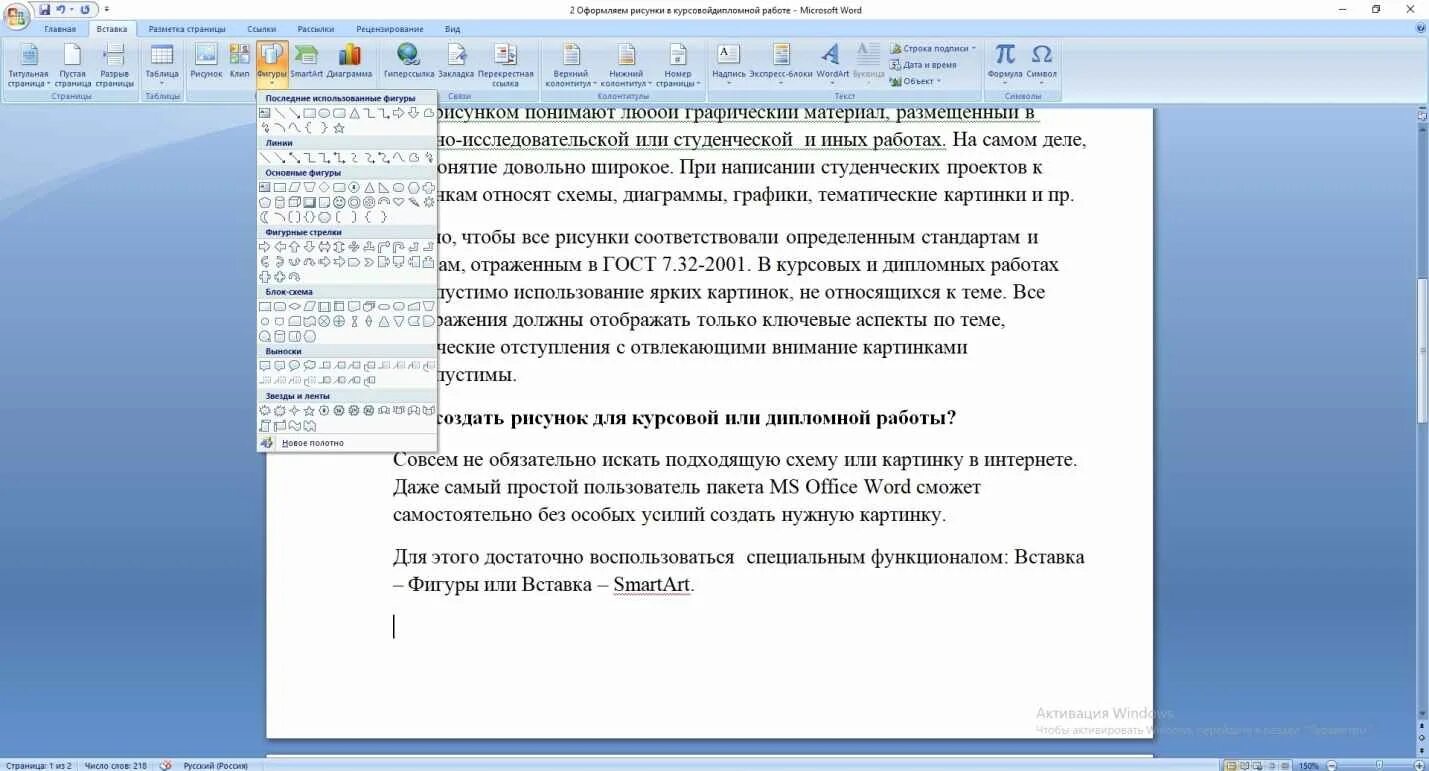This screenshot has height=771, width=1429.
Task: Open Microsoft Office Word Help
Action: 1420,29
